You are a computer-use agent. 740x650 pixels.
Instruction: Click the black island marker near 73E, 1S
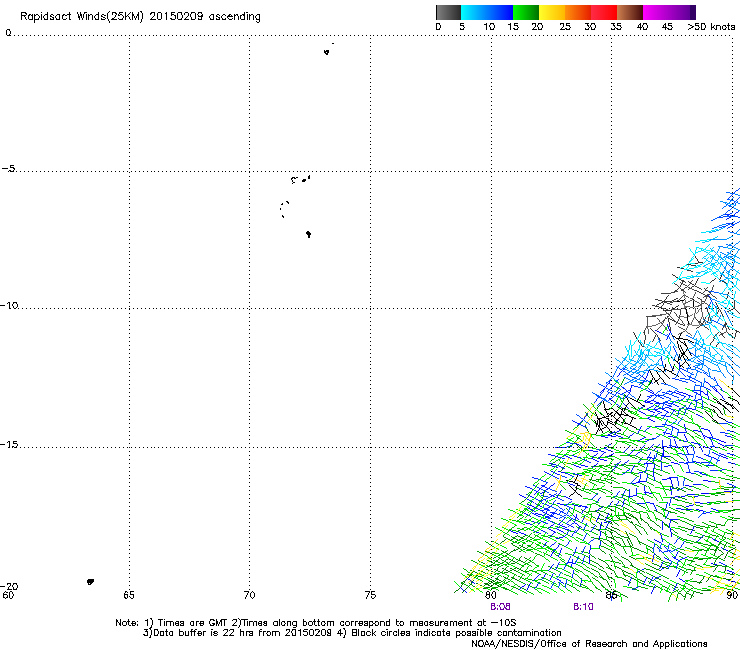[x=327, y=52]
